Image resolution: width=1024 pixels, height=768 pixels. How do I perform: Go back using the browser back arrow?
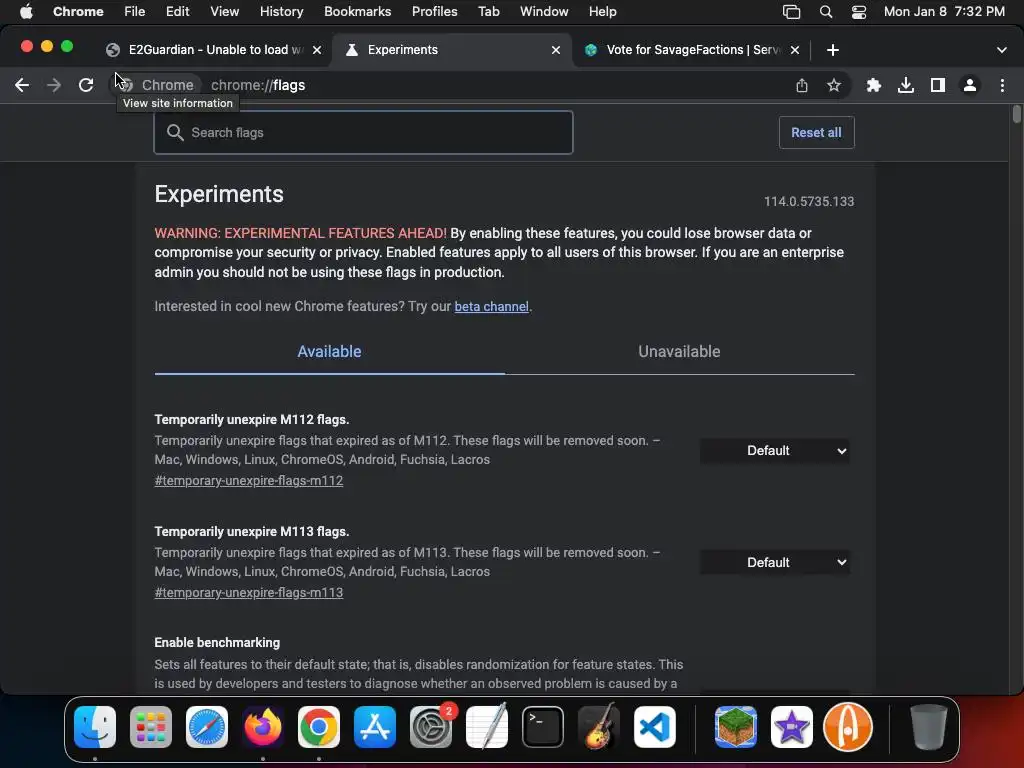click(22, 85)
